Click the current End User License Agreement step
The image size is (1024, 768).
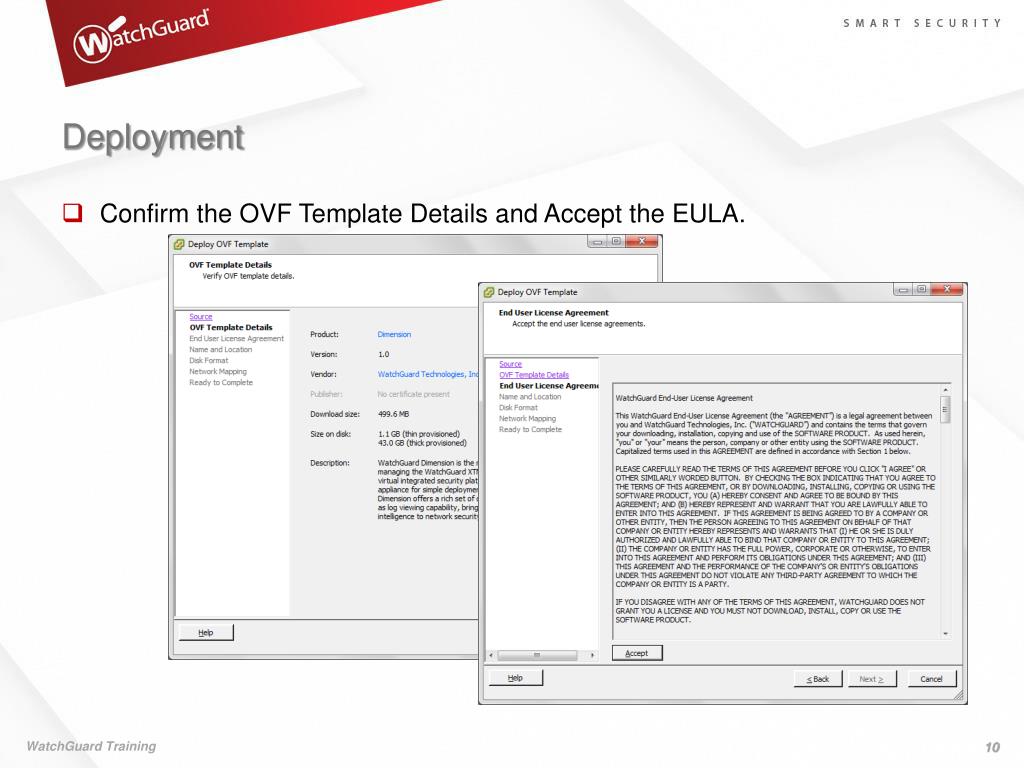click(x=549, y=386)
